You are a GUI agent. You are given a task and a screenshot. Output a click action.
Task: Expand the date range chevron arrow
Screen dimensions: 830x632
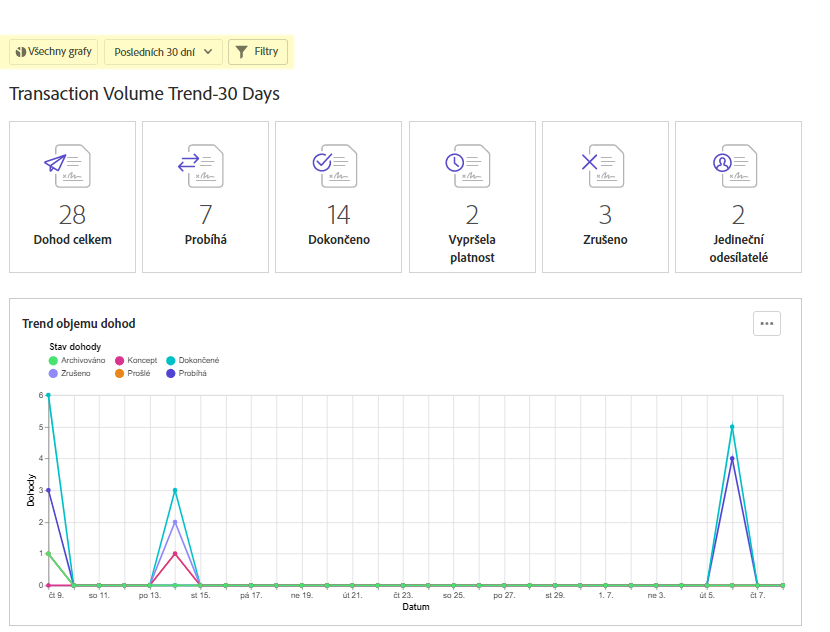[x=208, y=52]
